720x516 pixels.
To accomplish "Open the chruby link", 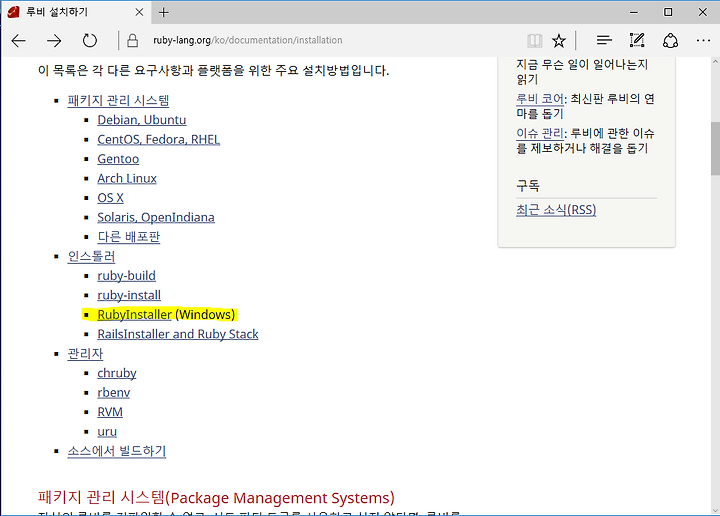I will pos(117,373).
